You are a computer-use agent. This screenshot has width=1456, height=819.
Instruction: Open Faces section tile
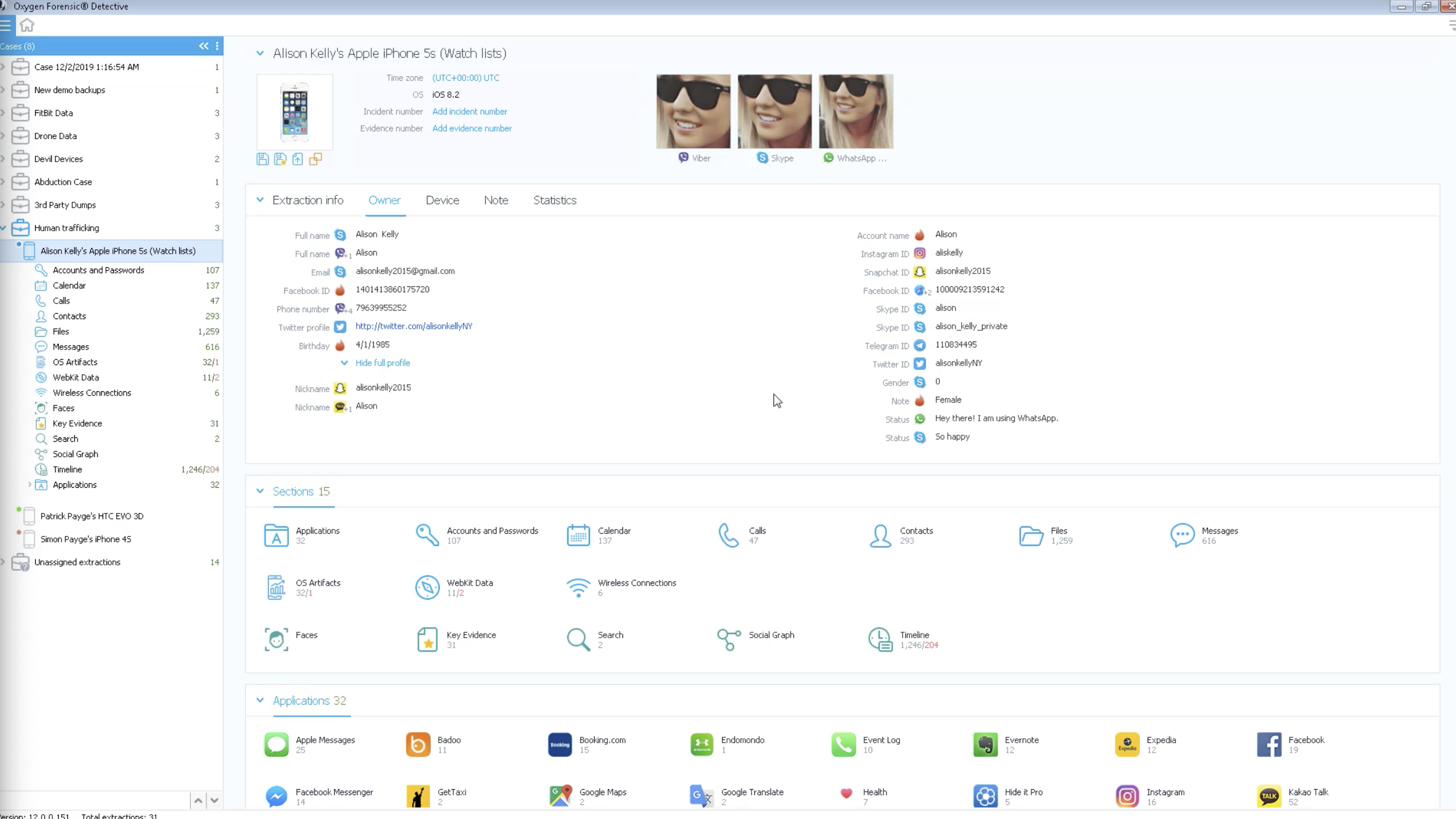291,639
